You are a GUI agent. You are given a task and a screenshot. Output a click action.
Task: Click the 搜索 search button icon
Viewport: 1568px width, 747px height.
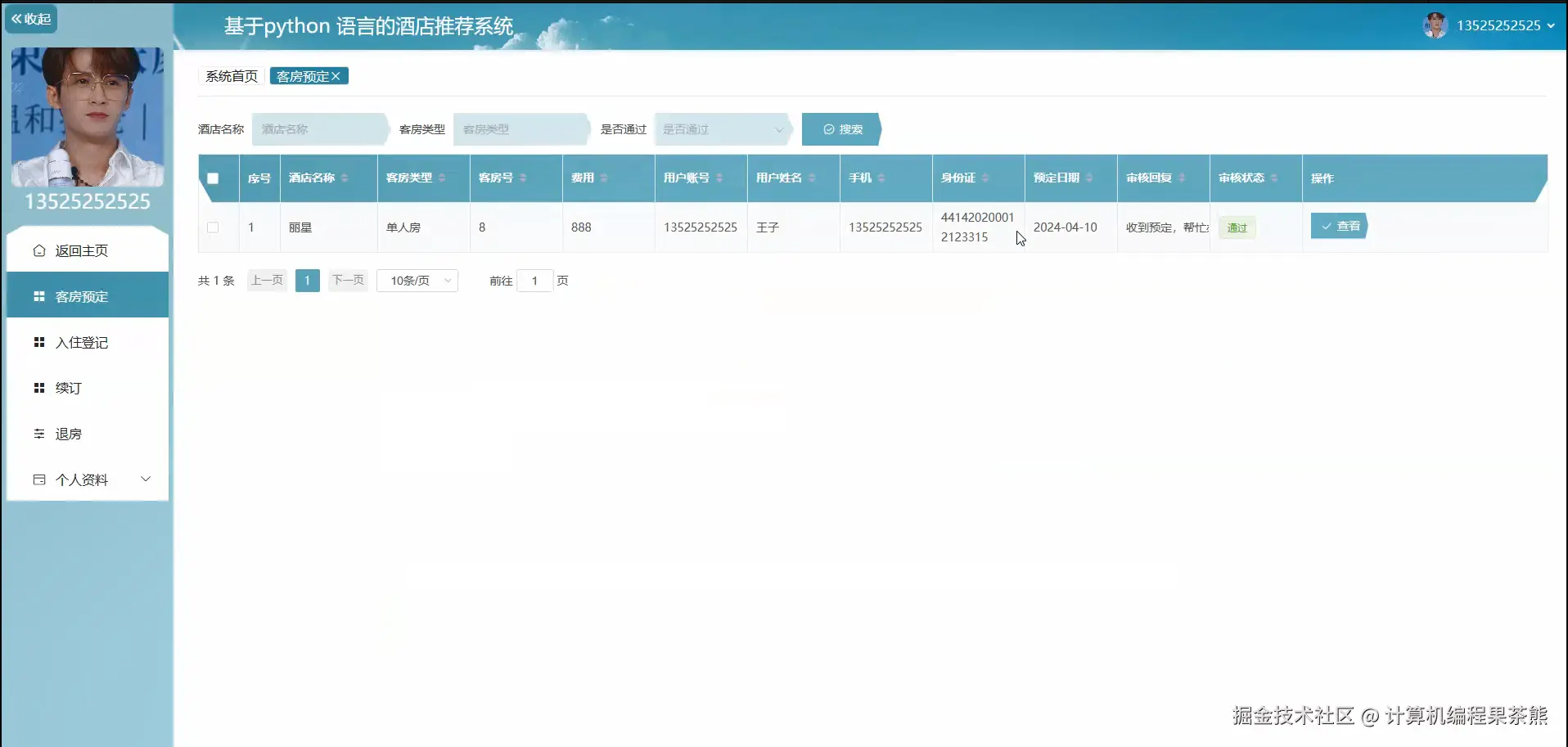pos(829,128)
